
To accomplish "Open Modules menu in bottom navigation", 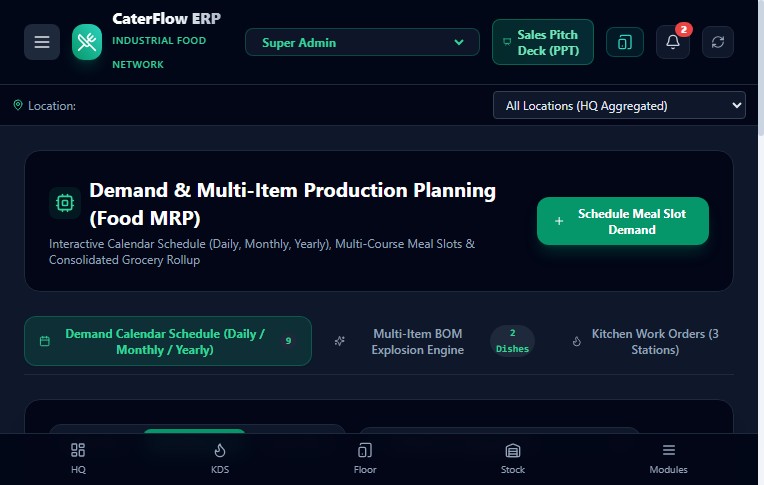I will pyautogui.click(x=668, y=459).
